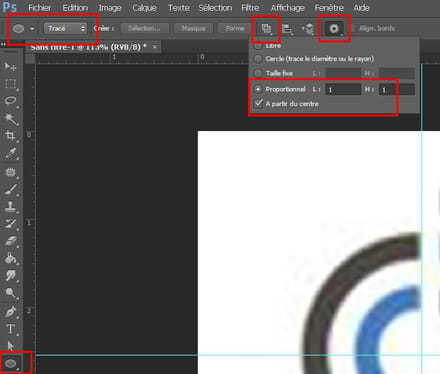This screenshot has height=374, width=440.
Task: Open the gear geometry options dropdown
Action: 334,29
